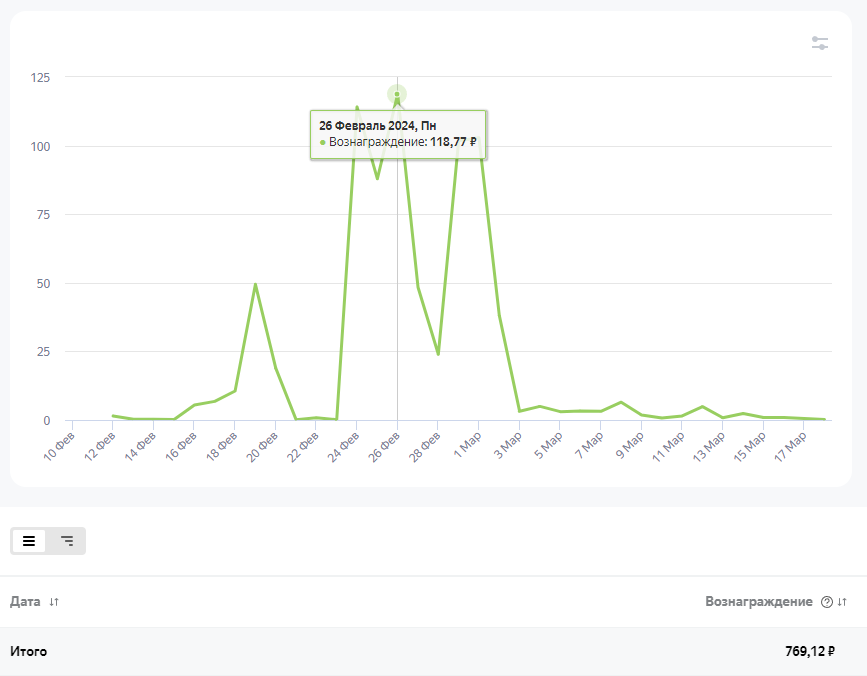The height and width of the screenshot is (676, 867).
Task: Select the Итого total row
Action: tap(29, 652)
